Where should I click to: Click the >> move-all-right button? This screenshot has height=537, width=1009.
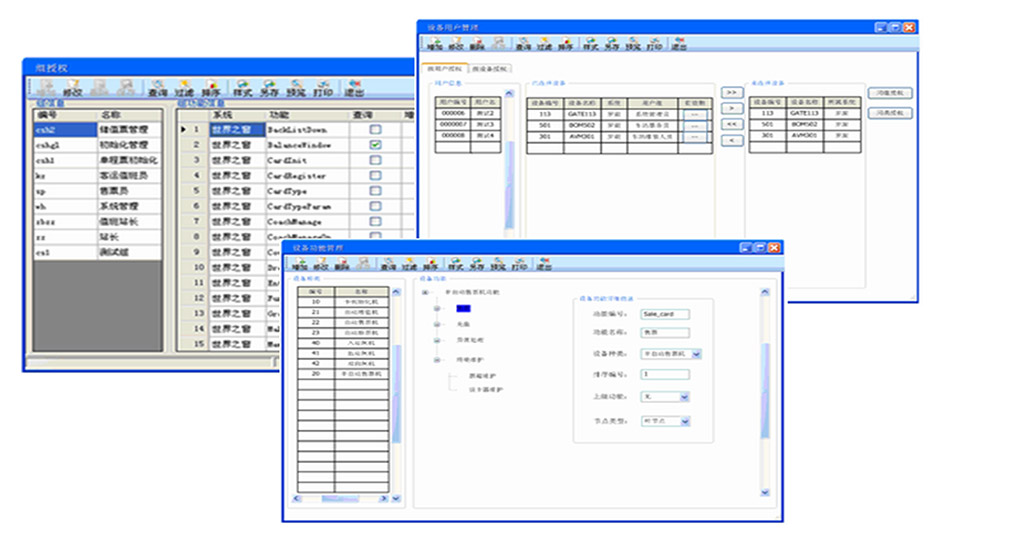click(732, 92)
